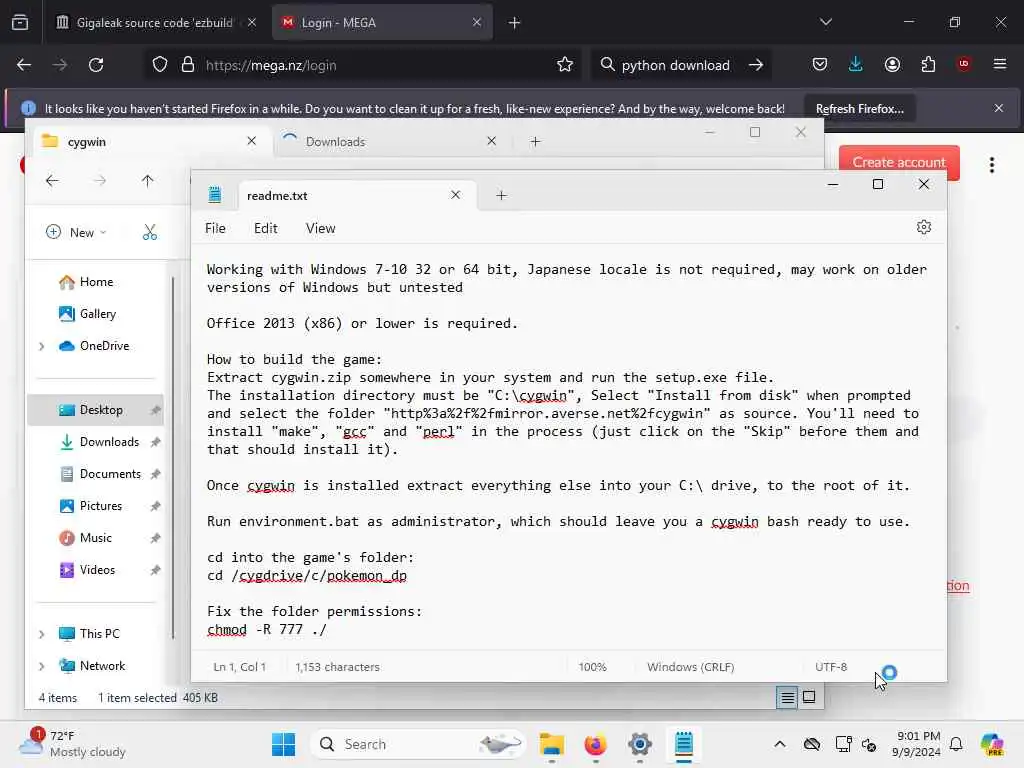Select Desktop in Explorer sidebar
This screenshot has width=1024, height=768.
click(x=95, y=409)
